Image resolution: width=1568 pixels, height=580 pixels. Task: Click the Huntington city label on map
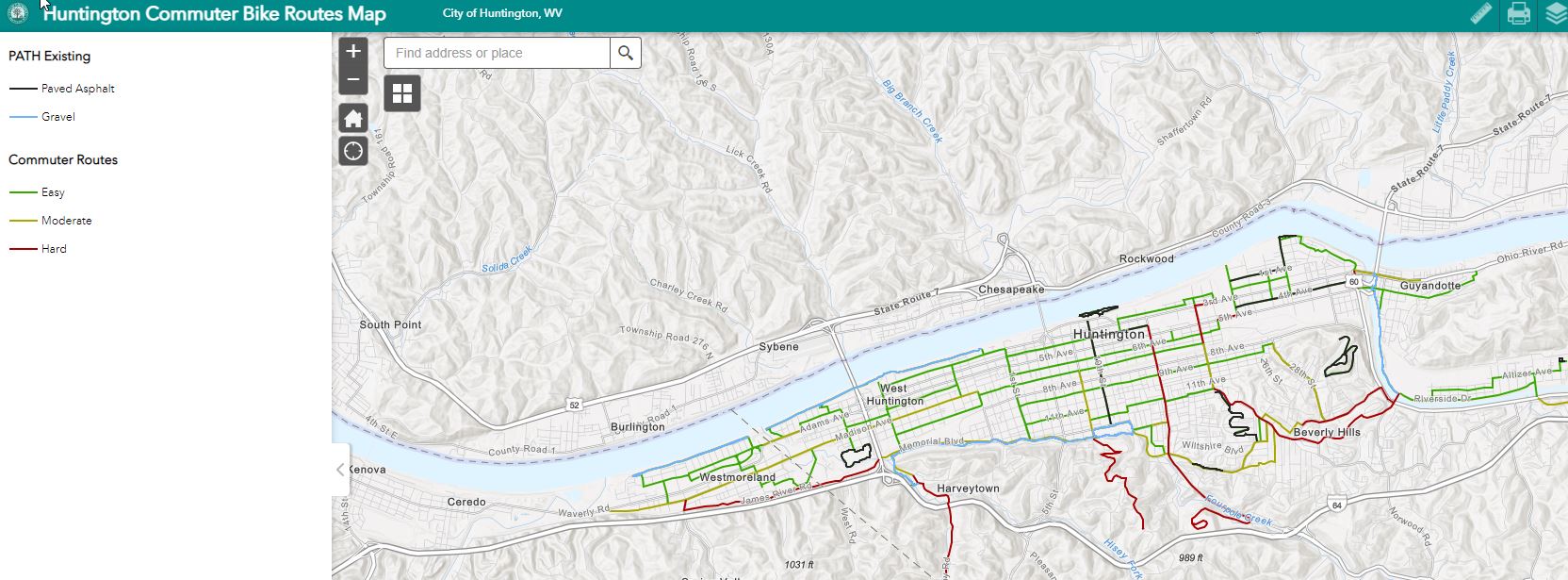pos(1109,335)
